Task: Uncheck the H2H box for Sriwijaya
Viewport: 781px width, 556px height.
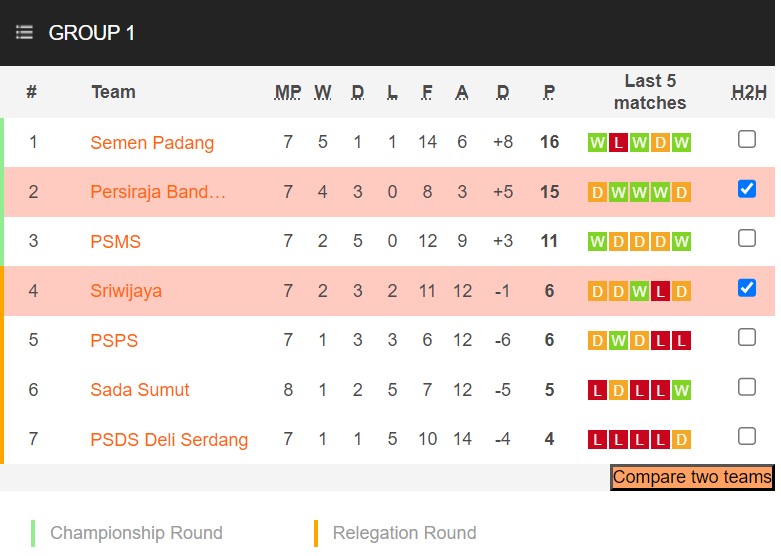Action: 747,287
